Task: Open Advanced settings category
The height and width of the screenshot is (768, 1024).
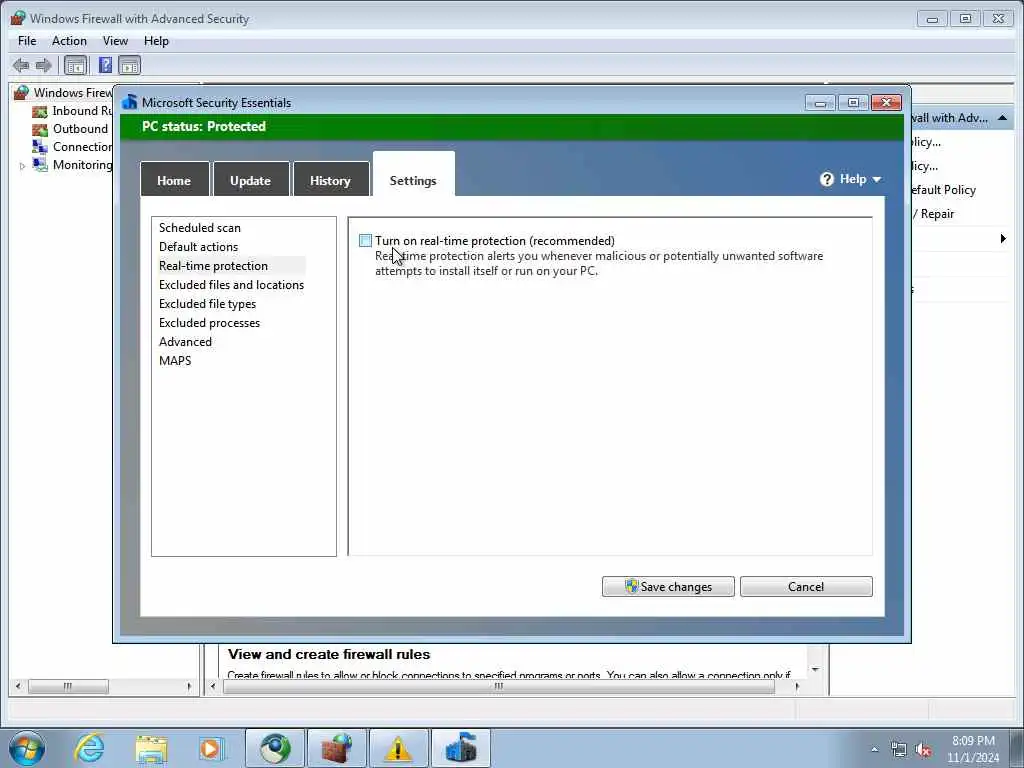Action: point(185,342)
